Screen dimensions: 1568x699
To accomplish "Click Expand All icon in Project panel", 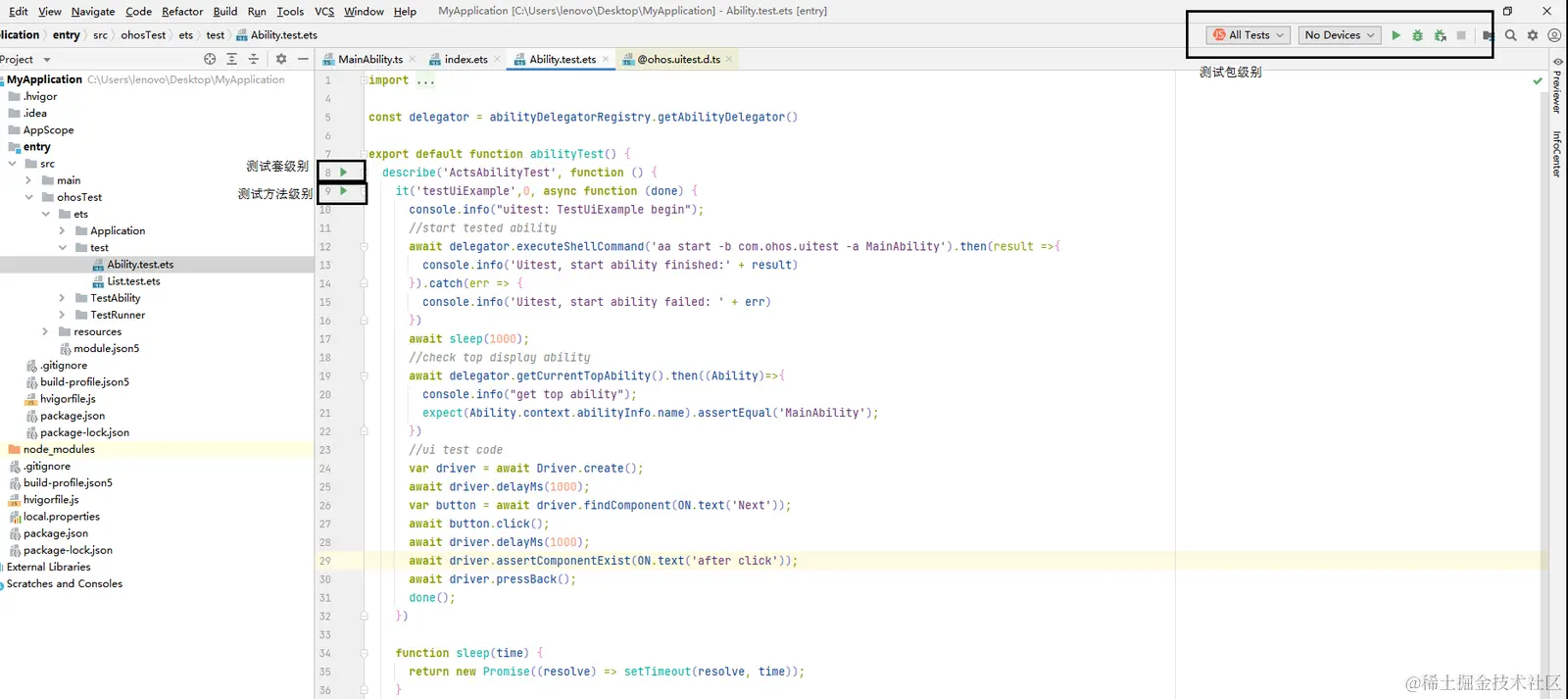I will tap(231, 59).
